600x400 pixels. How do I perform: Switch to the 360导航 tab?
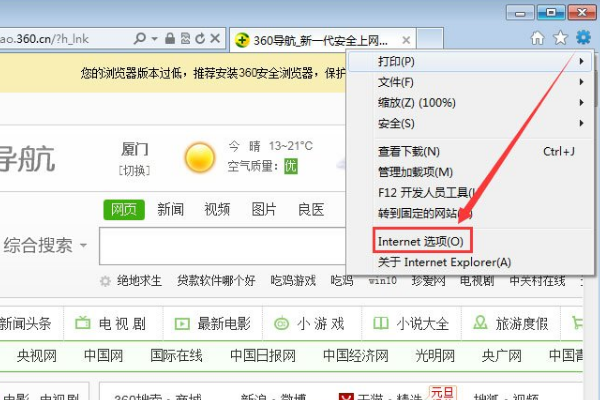pos(321,40)
